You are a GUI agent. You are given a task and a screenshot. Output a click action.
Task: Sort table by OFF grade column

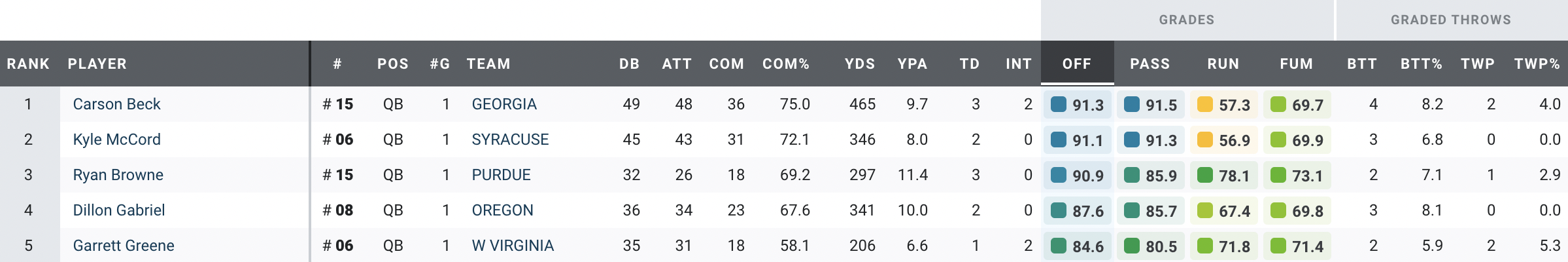click(x=1076, y=64)
